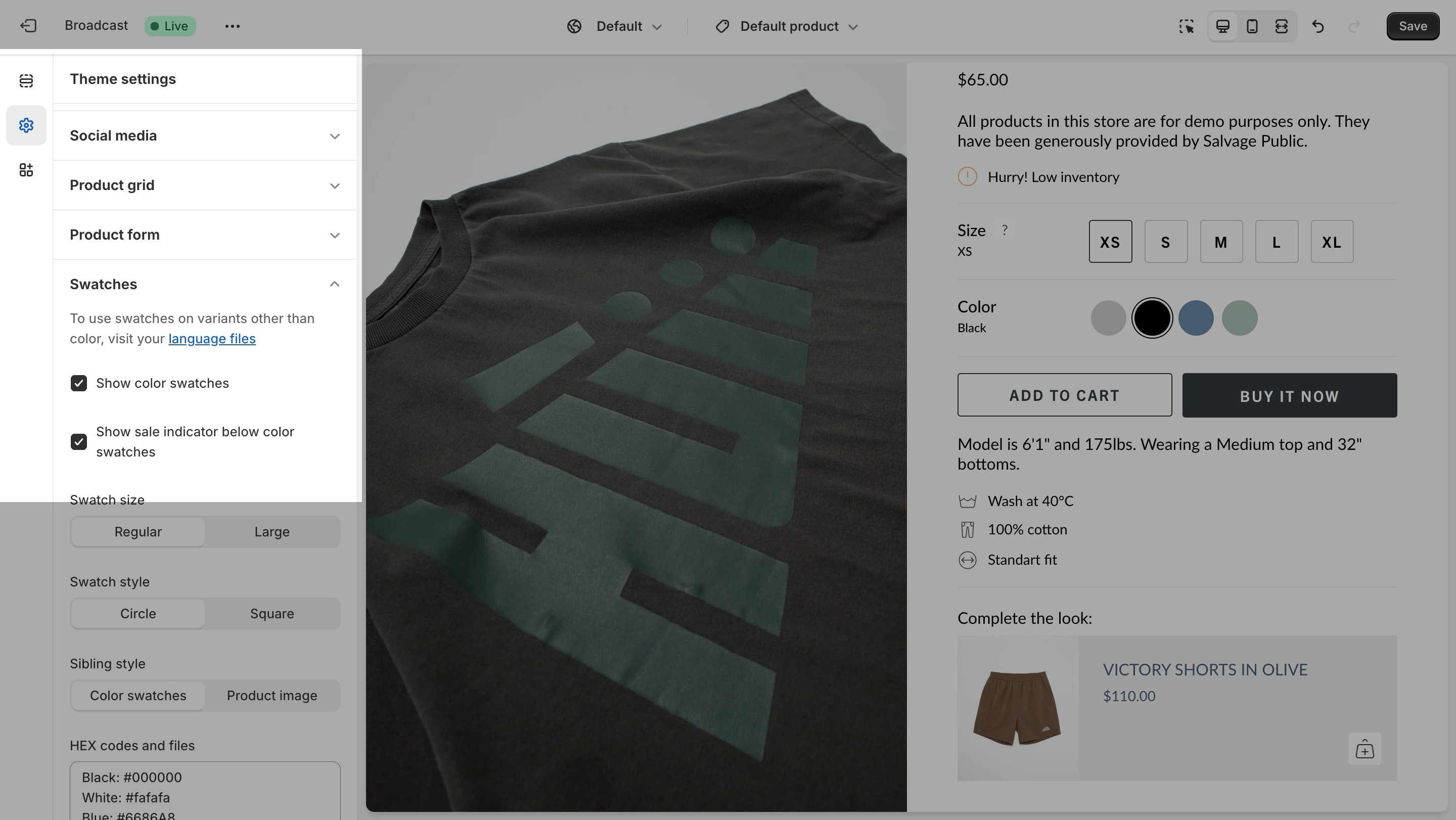
Task: Open the language files link
Action: (212, 339)
